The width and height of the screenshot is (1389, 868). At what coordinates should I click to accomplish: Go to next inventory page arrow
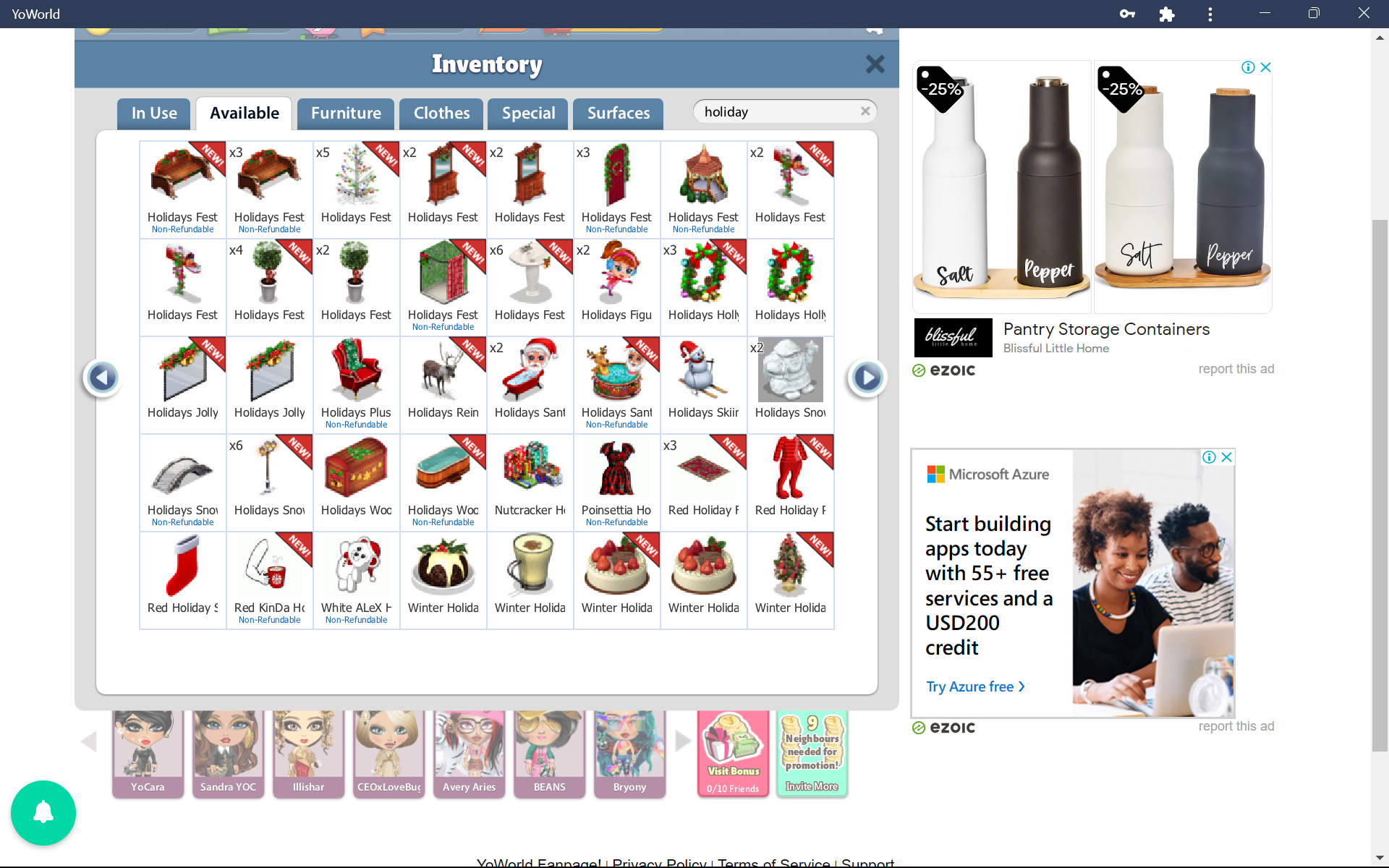point(867,377)
